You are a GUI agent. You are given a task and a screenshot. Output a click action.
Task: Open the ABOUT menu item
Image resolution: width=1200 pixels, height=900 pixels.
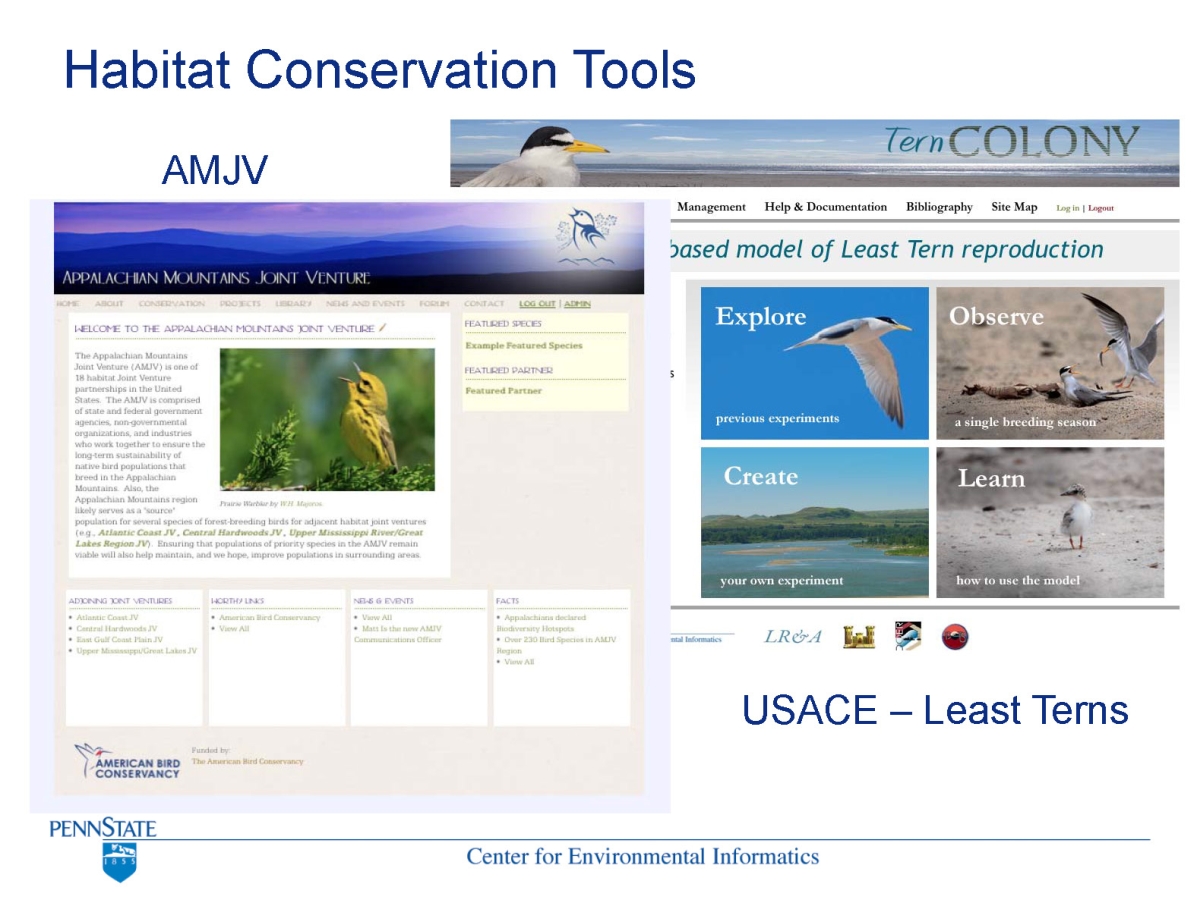click(109, 304)
